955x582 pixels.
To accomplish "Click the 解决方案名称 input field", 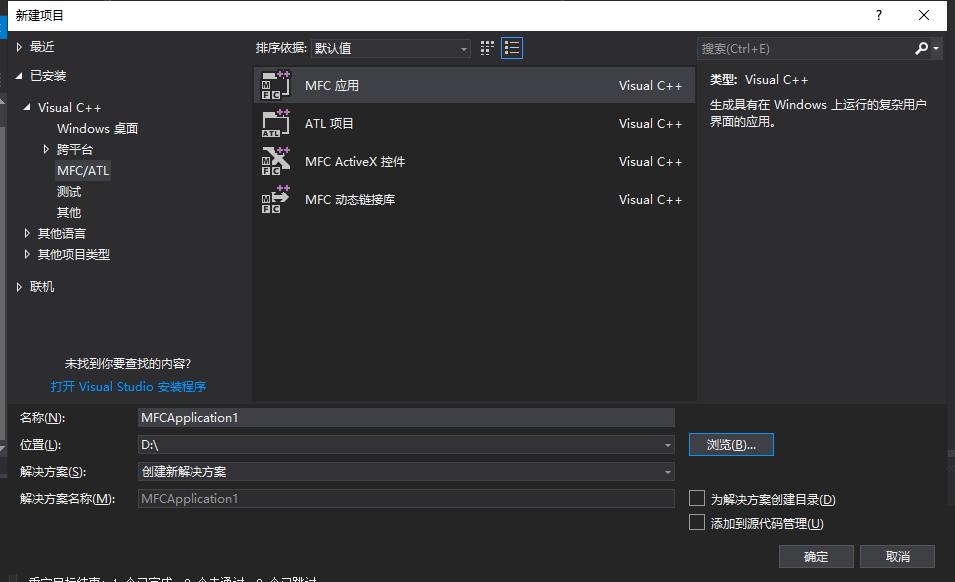I will tap(406, 499).
